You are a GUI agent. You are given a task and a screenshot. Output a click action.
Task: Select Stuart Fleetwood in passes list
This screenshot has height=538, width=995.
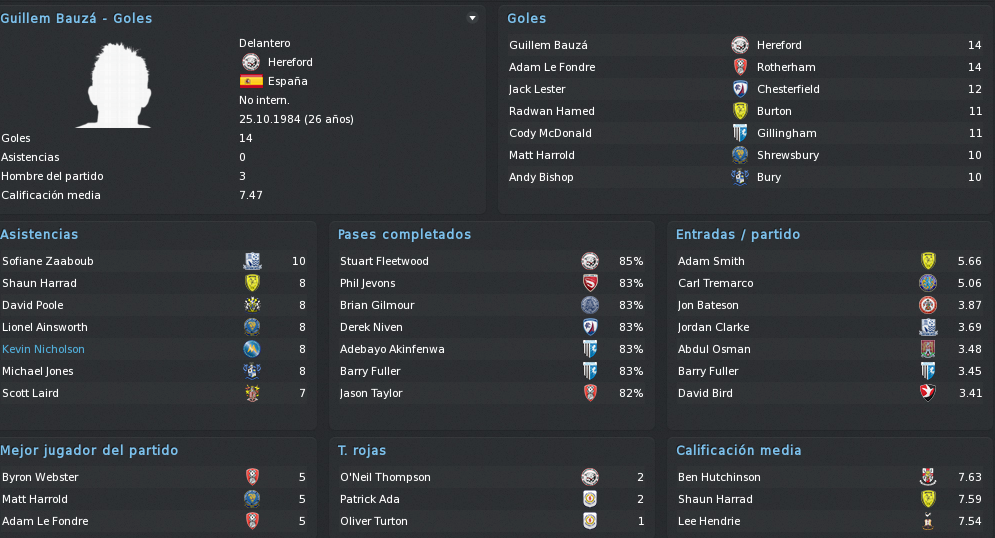pyautogui.click(x=384, y=261)
